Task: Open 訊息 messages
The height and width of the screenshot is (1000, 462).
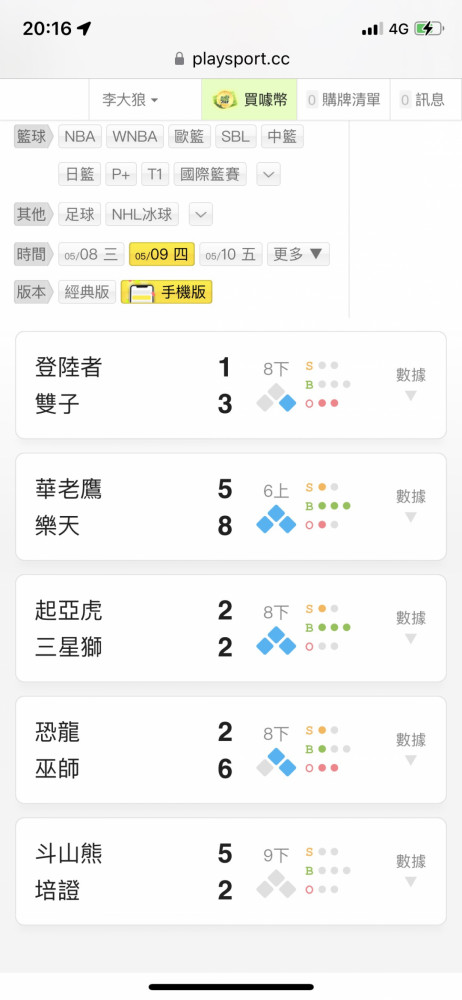Action: coord(422,99)
